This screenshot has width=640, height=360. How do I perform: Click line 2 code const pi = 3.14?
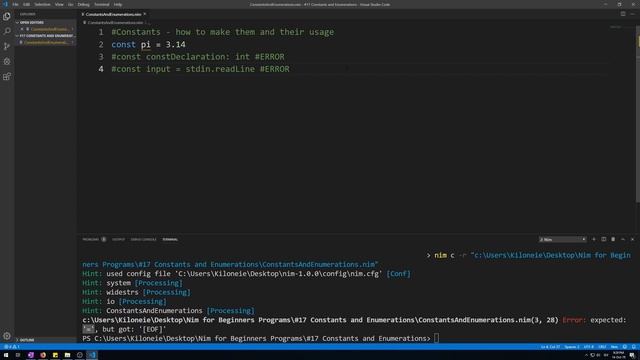click(x=148, y=44)
